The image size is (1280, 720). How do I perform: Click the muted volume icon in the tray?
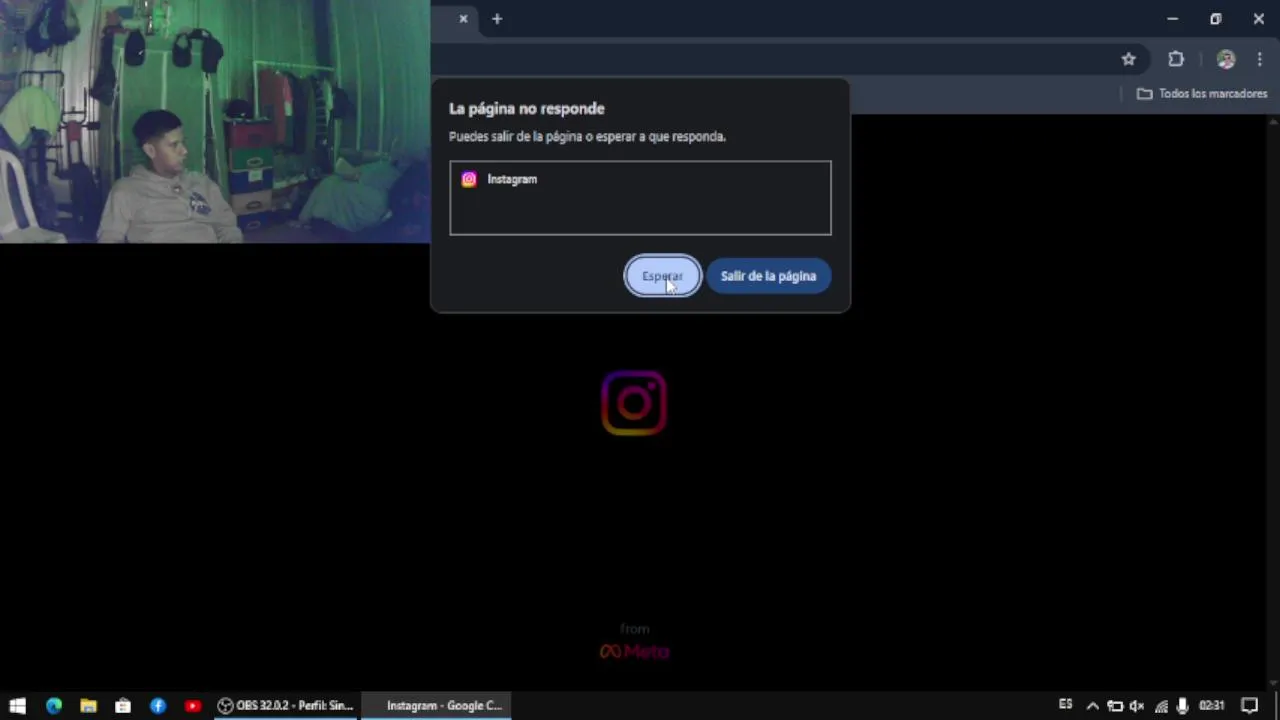click(x=1137, y=705)
